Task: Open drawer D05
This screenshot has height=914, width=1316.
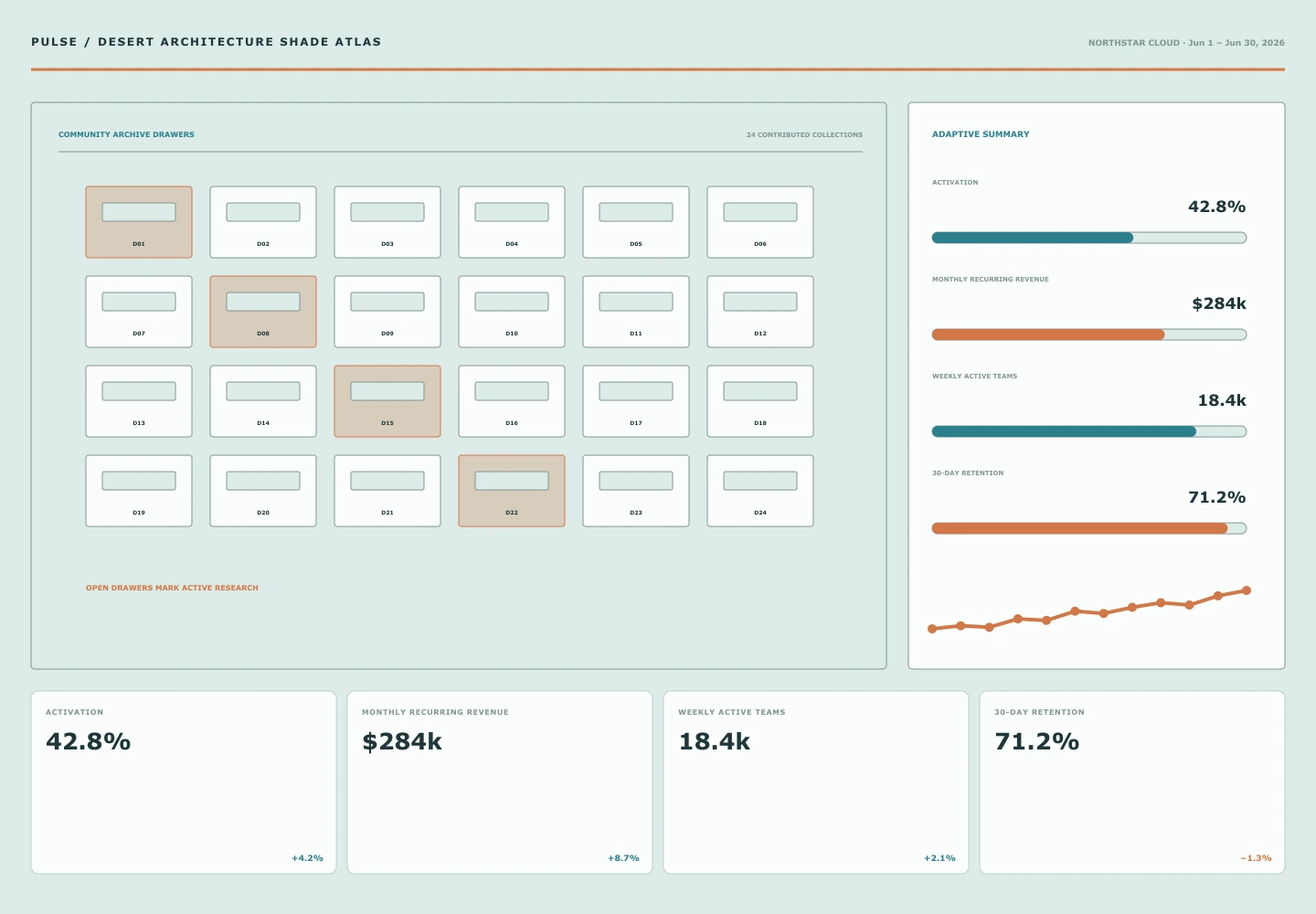Action: click(x=636, y=222)
